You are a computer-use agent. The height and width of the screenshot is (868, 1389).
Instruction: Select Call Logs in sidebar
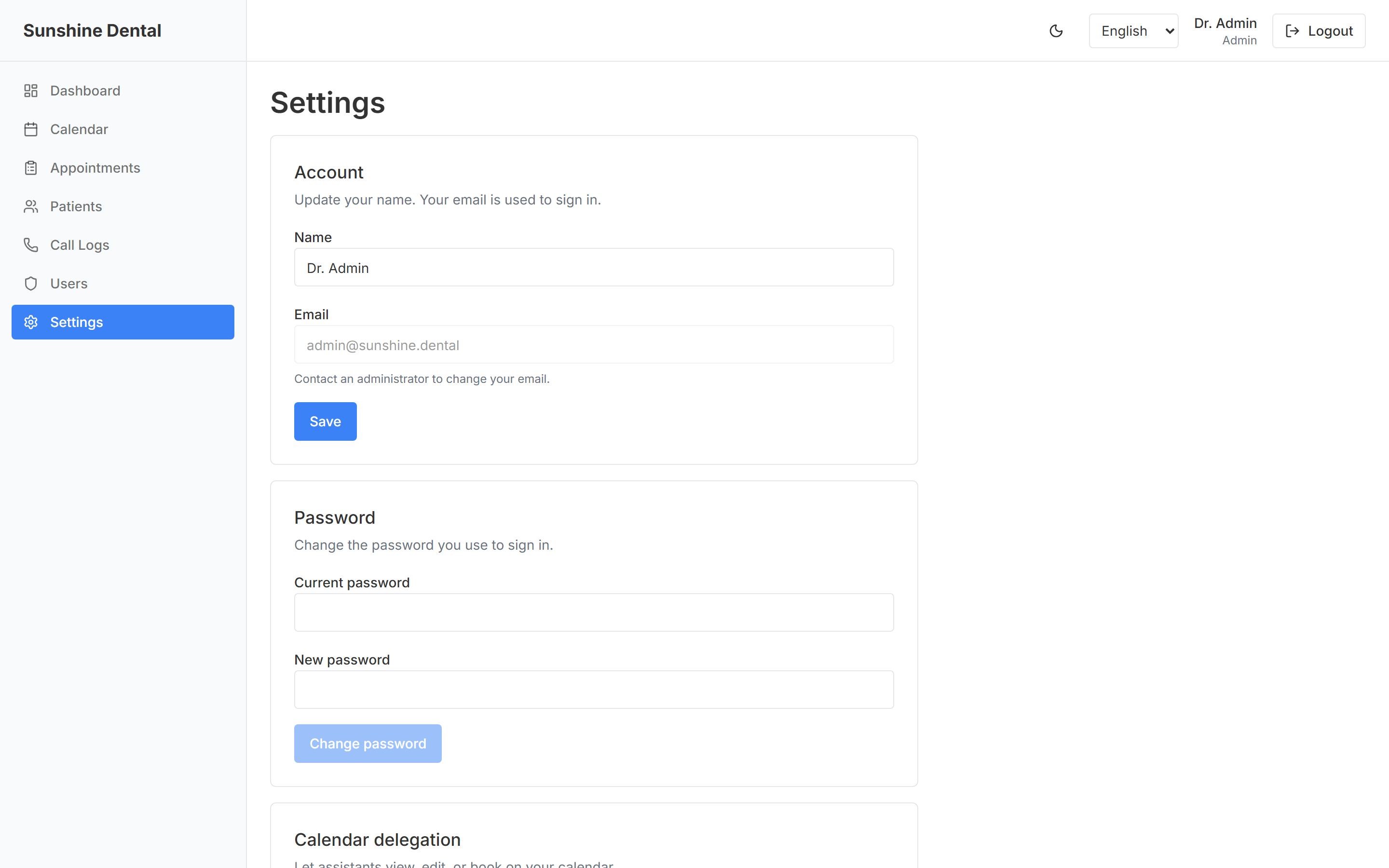point(123,245)
